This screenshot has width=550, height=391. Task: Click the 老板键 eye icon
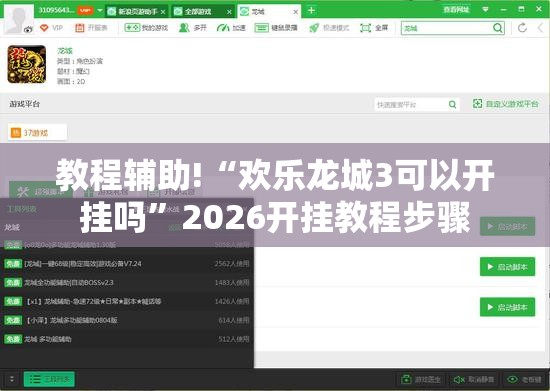click(512, 379)
